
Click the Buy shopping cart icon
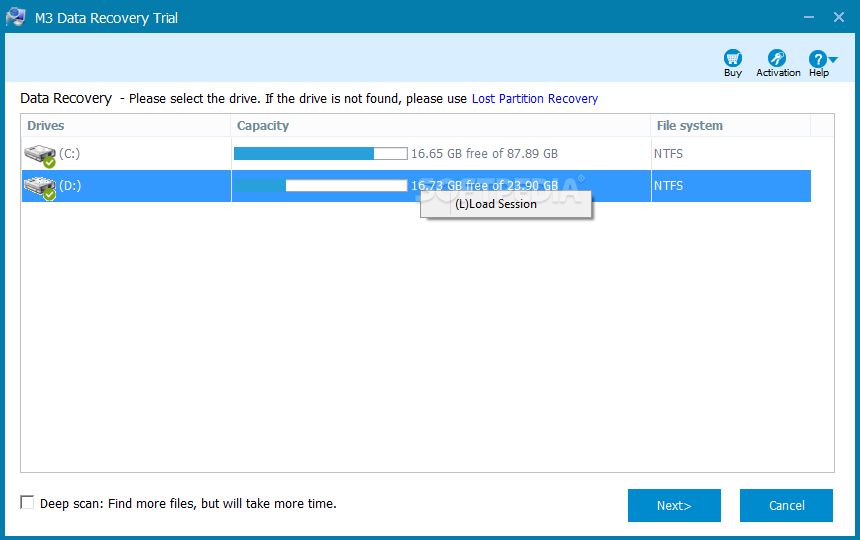[733, 58]
